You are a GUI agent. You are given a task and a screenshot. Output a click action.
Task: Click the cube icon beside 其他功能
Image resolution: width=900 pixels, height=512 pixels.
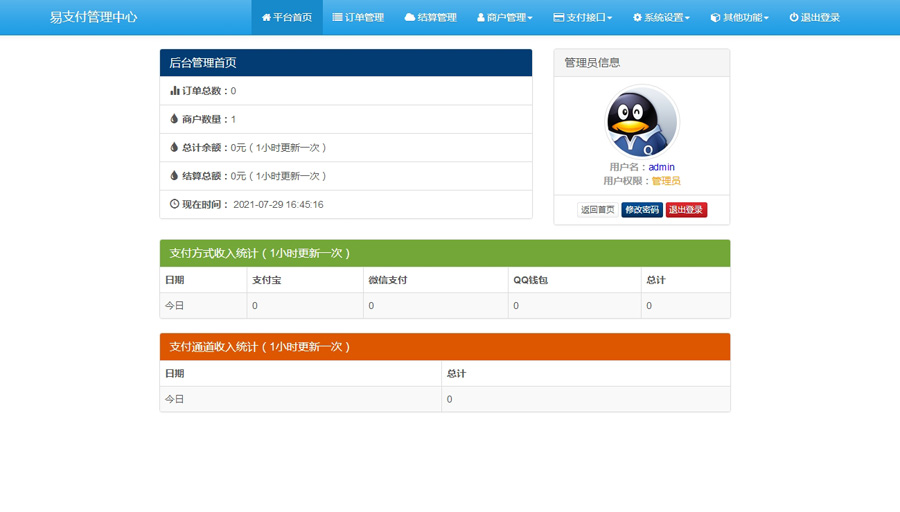(715, 18)
